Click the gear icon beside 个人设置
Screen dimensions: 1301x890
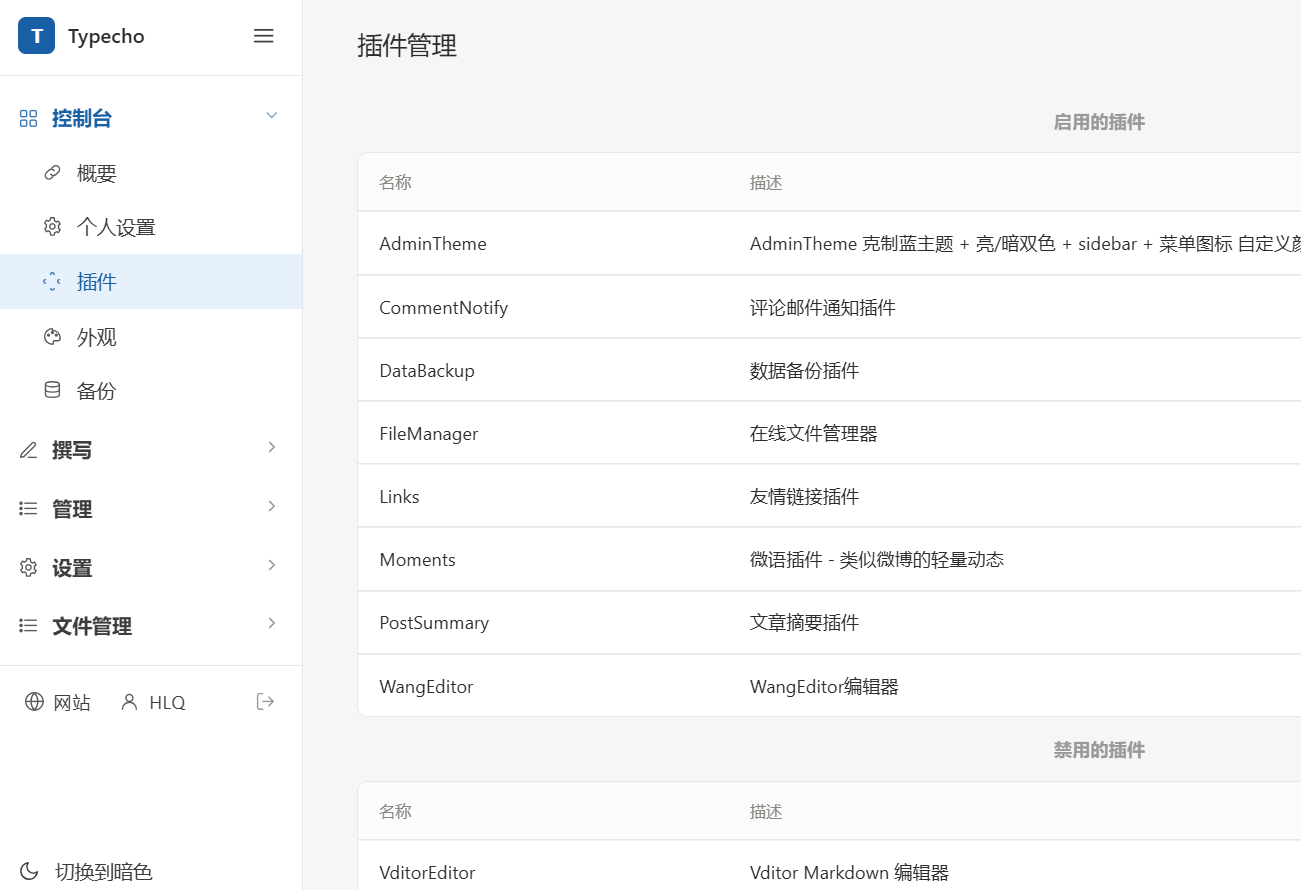(53, 227)
